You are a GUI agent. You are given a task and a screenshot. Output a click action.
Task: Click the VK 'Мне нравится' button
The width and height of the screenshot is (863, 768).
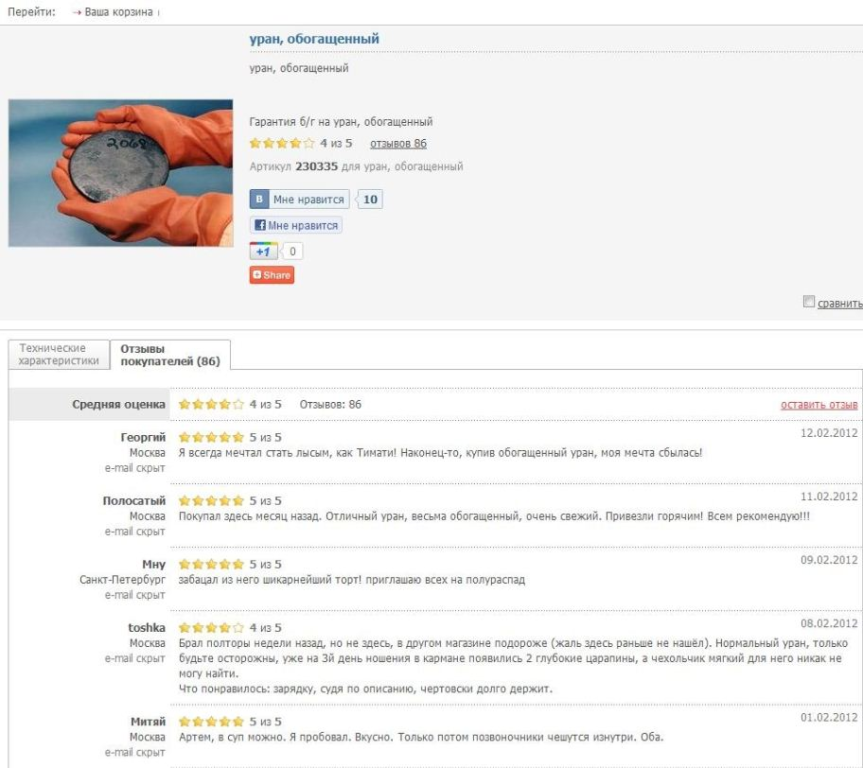tap(299, 199)
